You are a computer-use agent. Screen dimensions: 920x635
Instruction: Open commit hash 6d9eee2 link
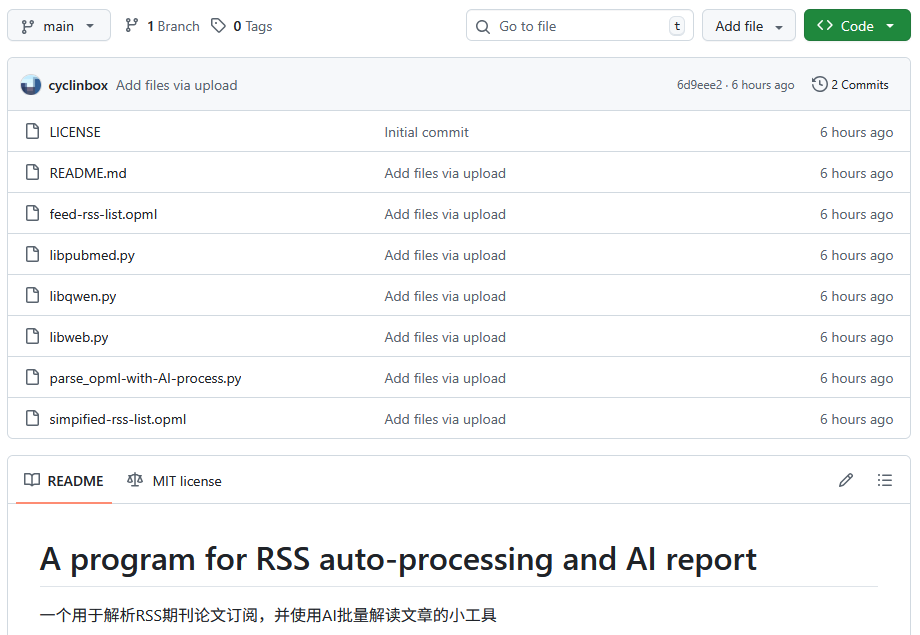point(699,85)
